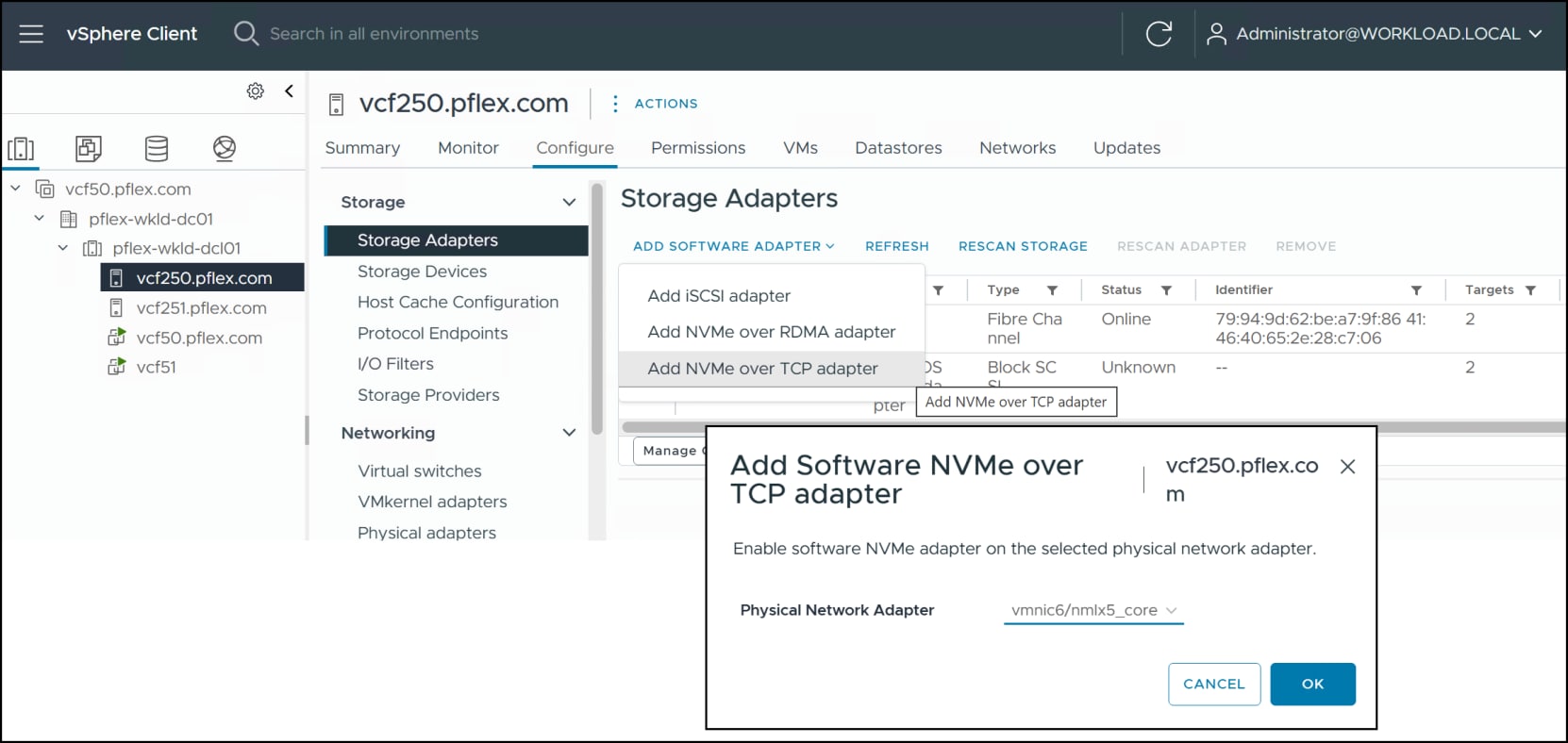The width and height of the screenshot is (1568, 743).
Task: Click the Identifier column filter icon
Action: pyautogui.click(x=1416, y=290)
